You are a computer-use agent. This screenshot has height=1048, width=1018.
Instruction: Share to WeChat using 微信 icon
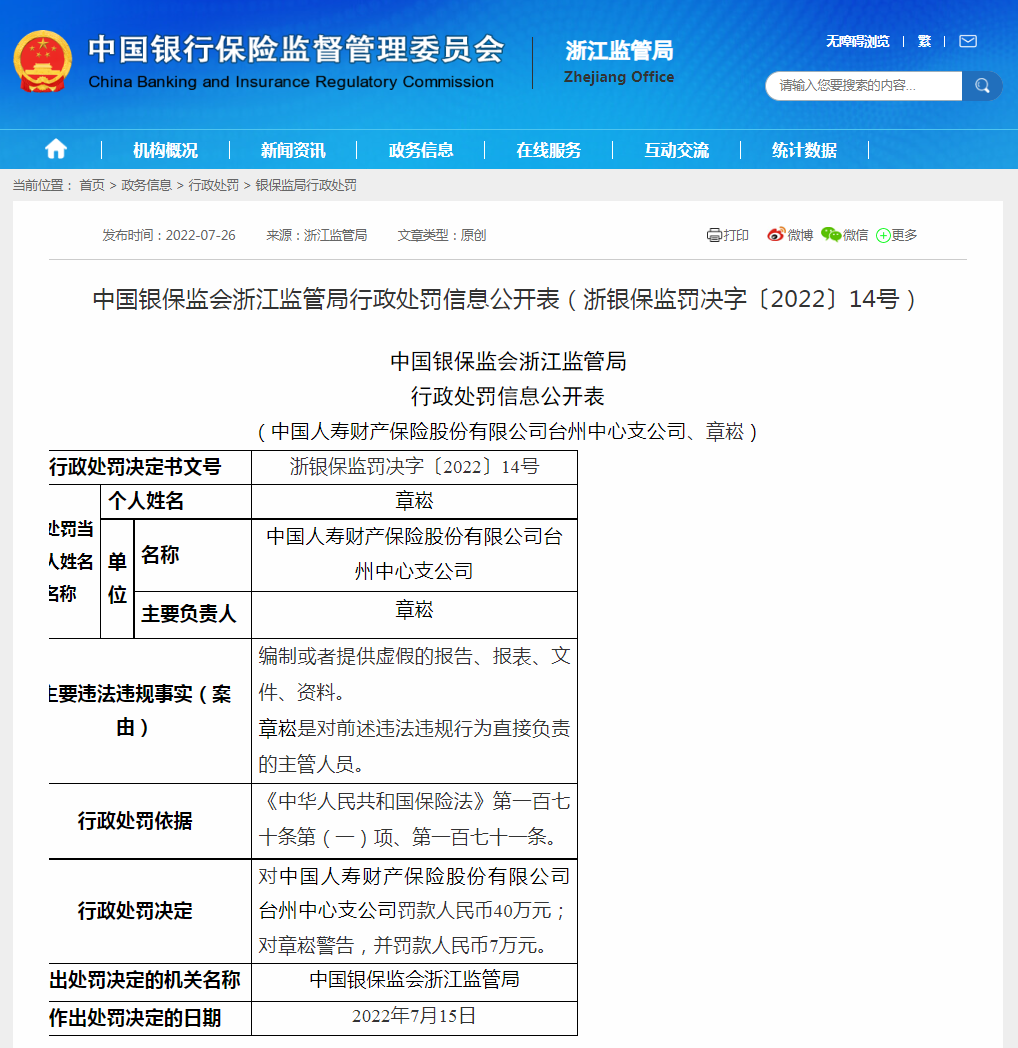844,235
